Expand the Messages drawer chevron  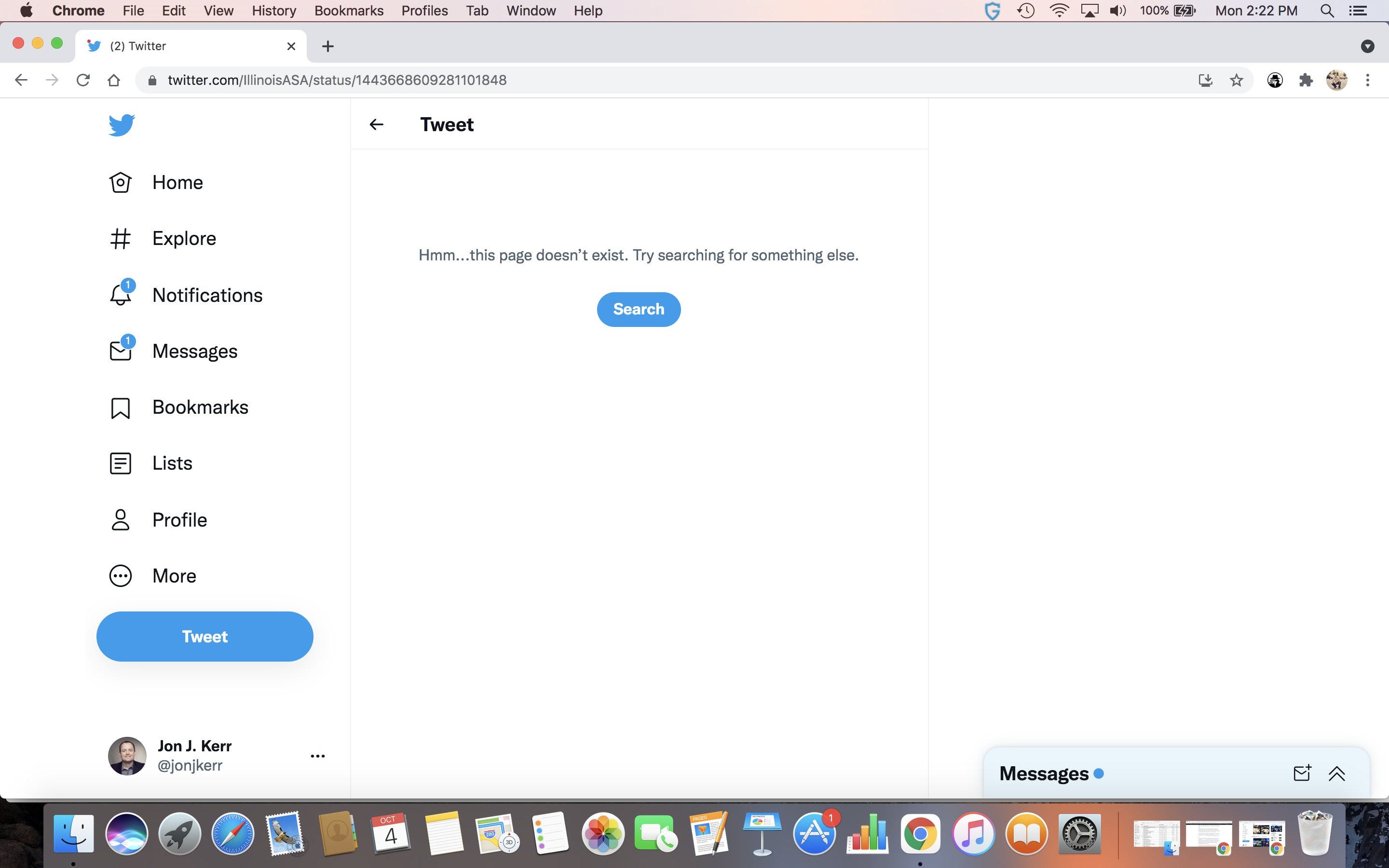[x=1337, y=773]
